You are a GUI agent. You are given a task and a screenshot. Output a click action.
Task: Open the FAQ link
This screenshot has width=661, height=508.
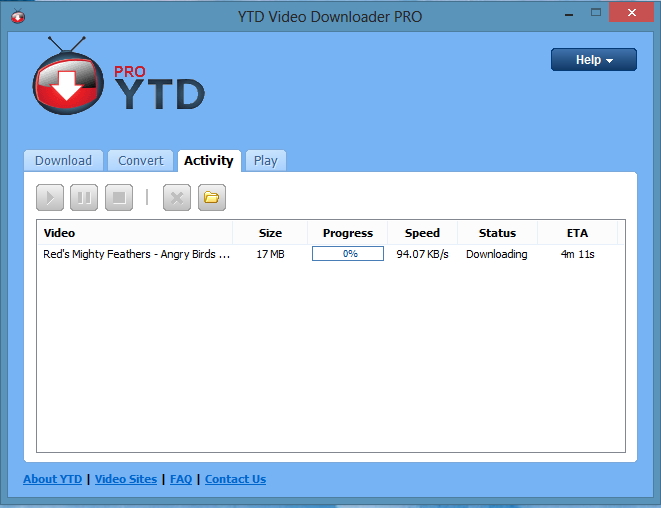(x=181, y=479)
